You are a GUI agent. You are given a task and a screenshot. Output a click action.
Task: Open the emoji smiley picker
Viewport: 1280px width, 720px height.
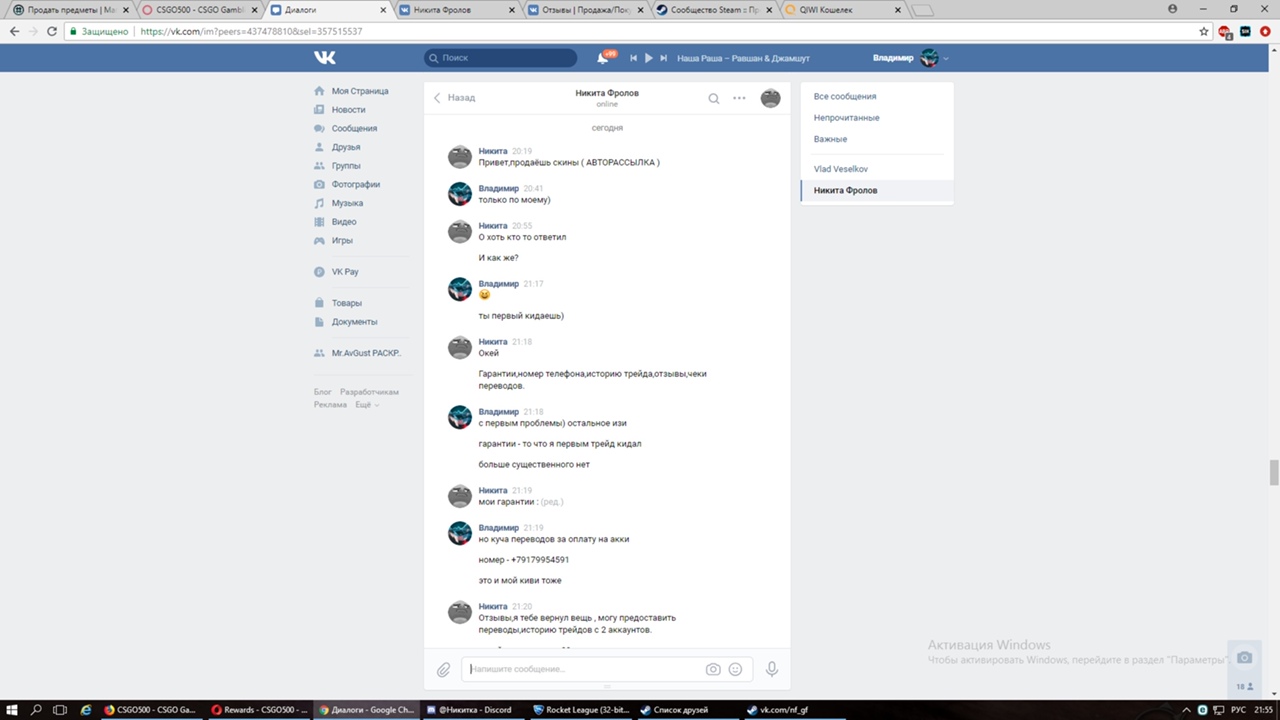(735, 669)
